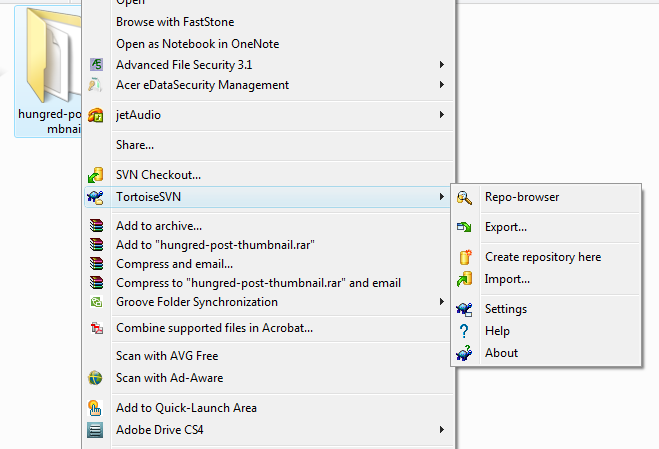Click the Help question mark icon
The width and height of the screenshot is (659, 449).
tap(464, 331)
